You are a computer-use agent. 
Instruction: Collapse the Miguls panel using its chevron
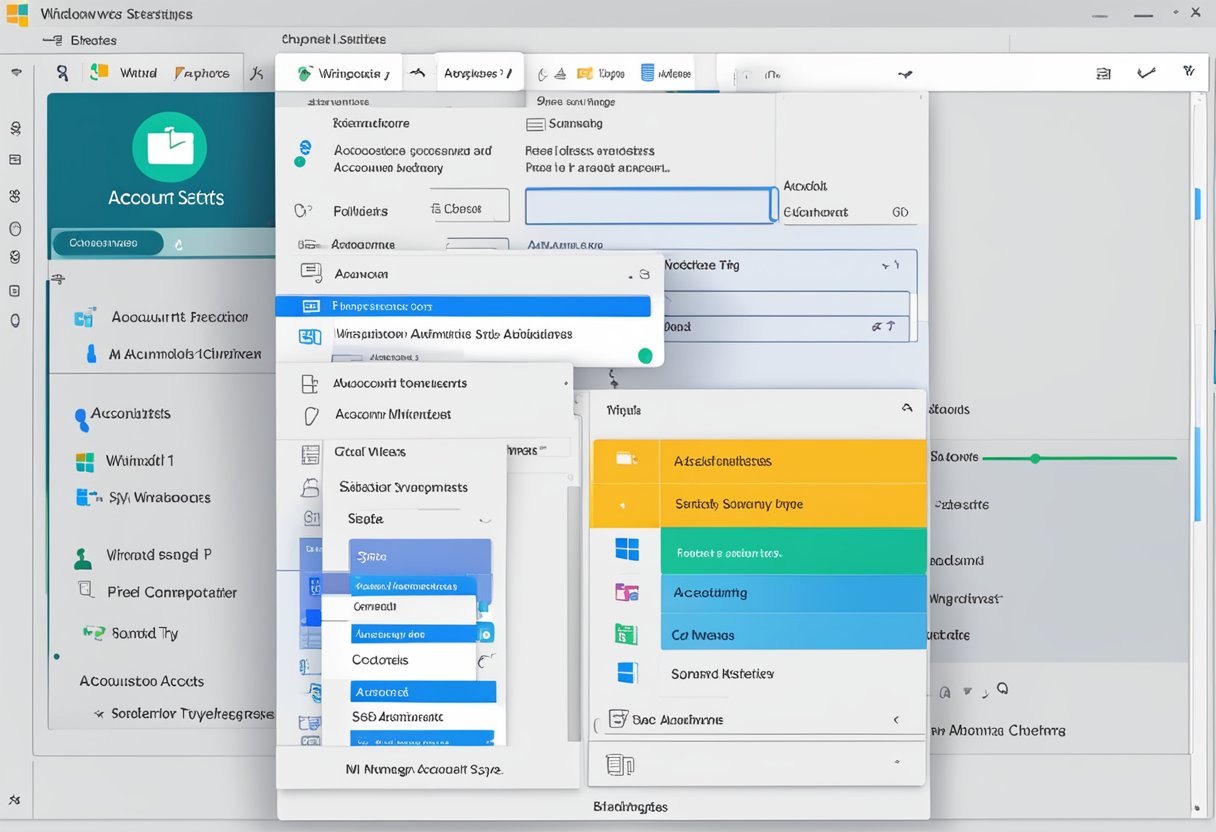906,408
